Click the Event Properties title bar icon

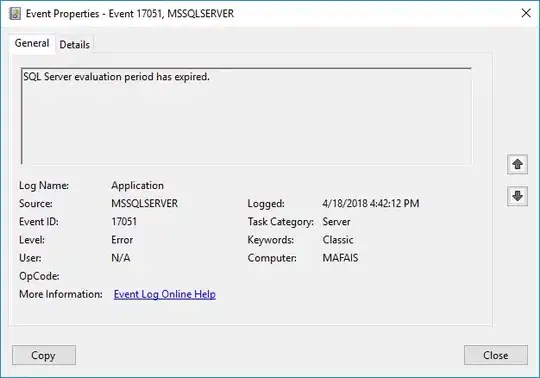[x=15, y=14]
